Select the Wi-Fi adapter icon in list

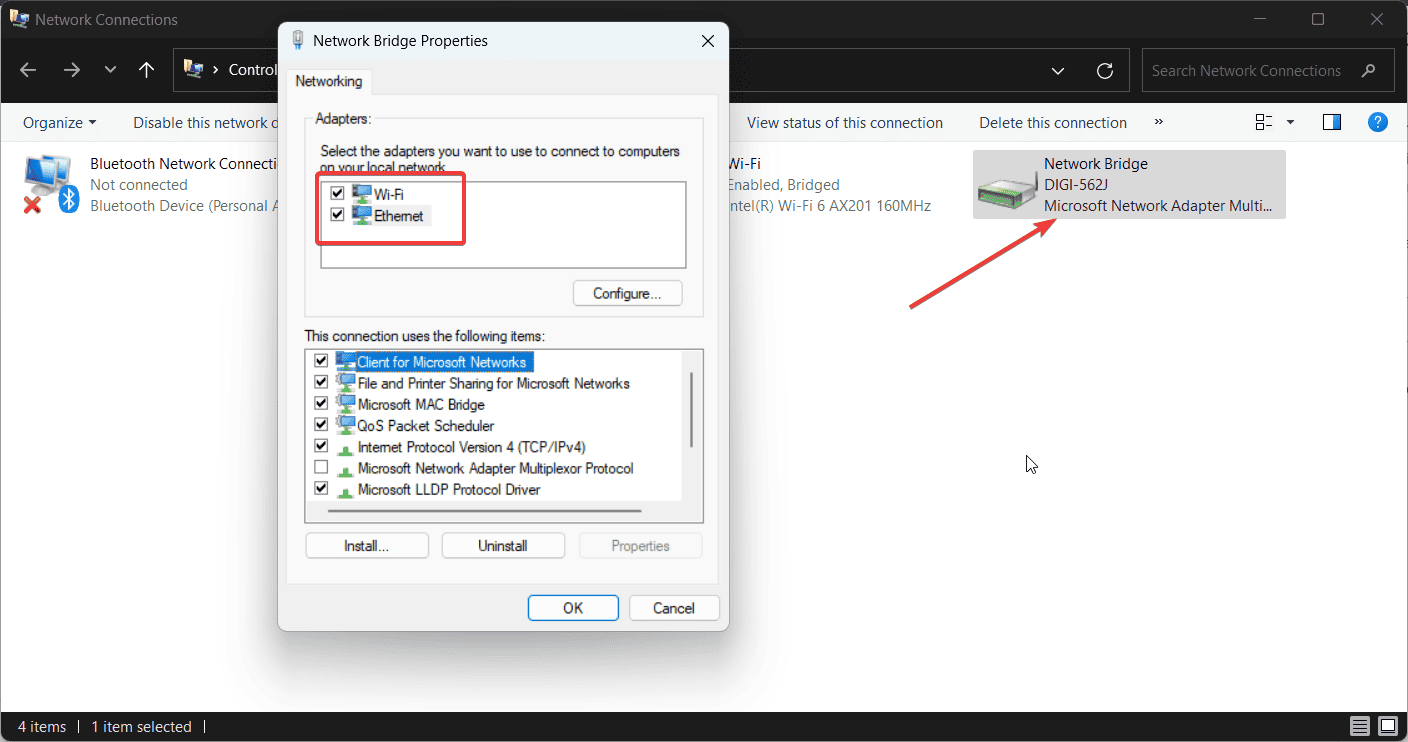coord(361,193)
